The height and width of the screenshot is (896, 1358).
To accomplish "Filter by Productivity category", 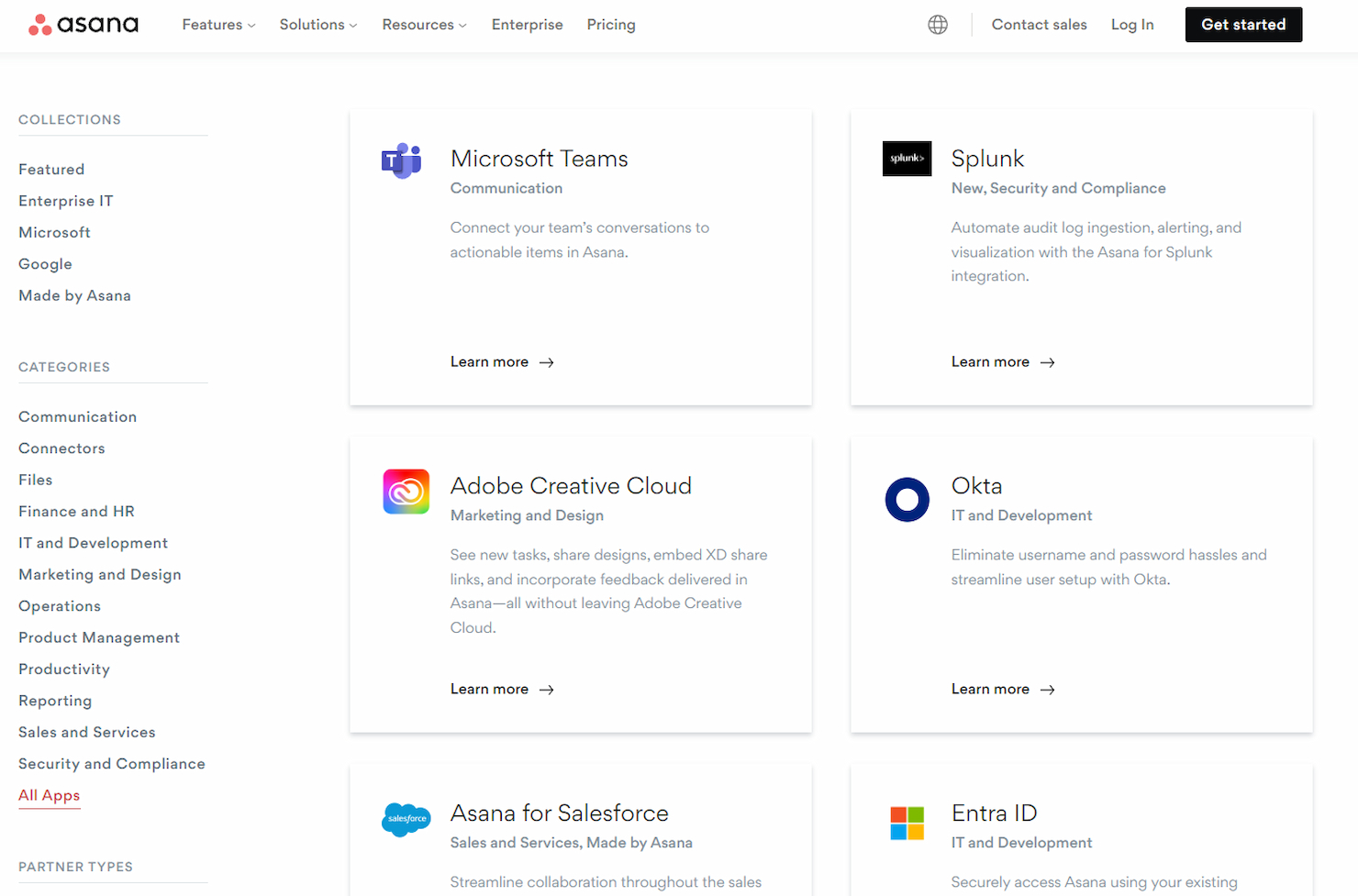I will [64, 669].
